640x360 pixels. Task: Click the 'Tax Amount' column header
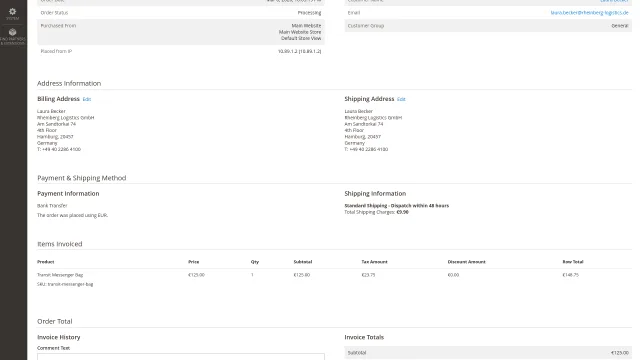pos(374,262)
